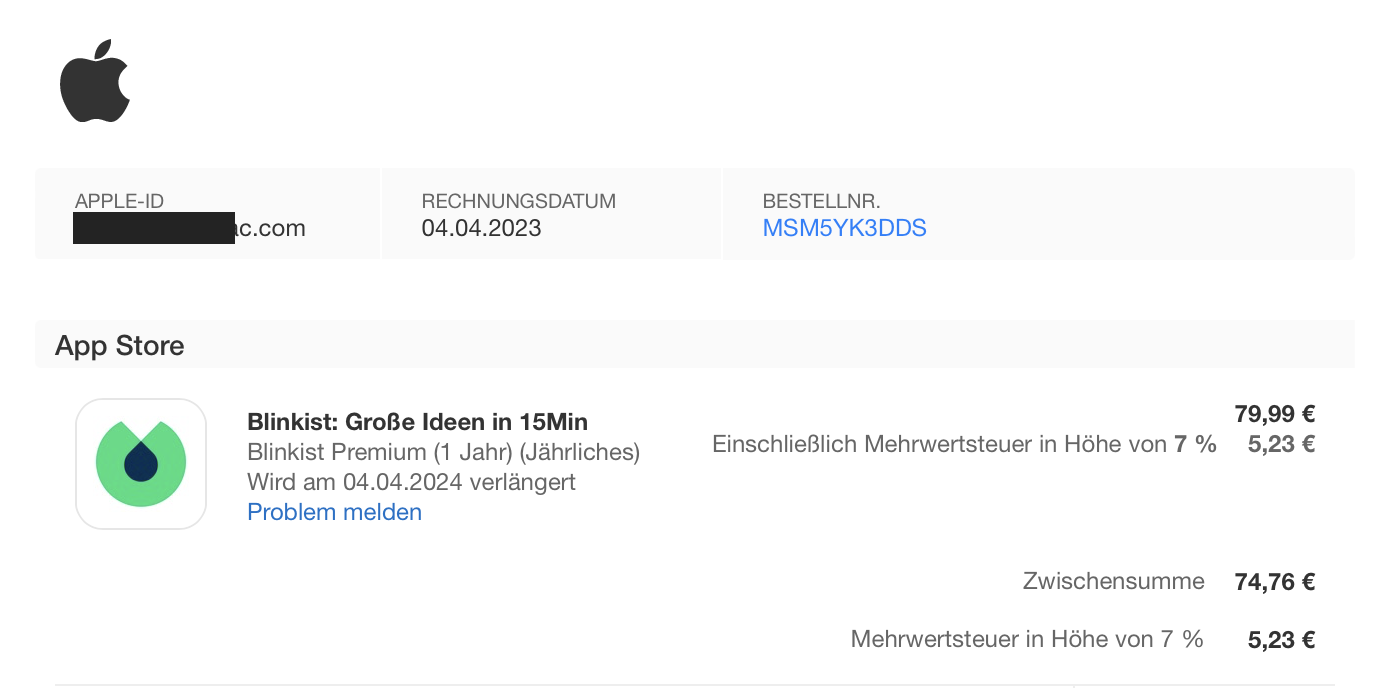Click the RECHNUNGSDATUM label
The height and width of the screenshot is (688, 1398).
click(518, 201)
